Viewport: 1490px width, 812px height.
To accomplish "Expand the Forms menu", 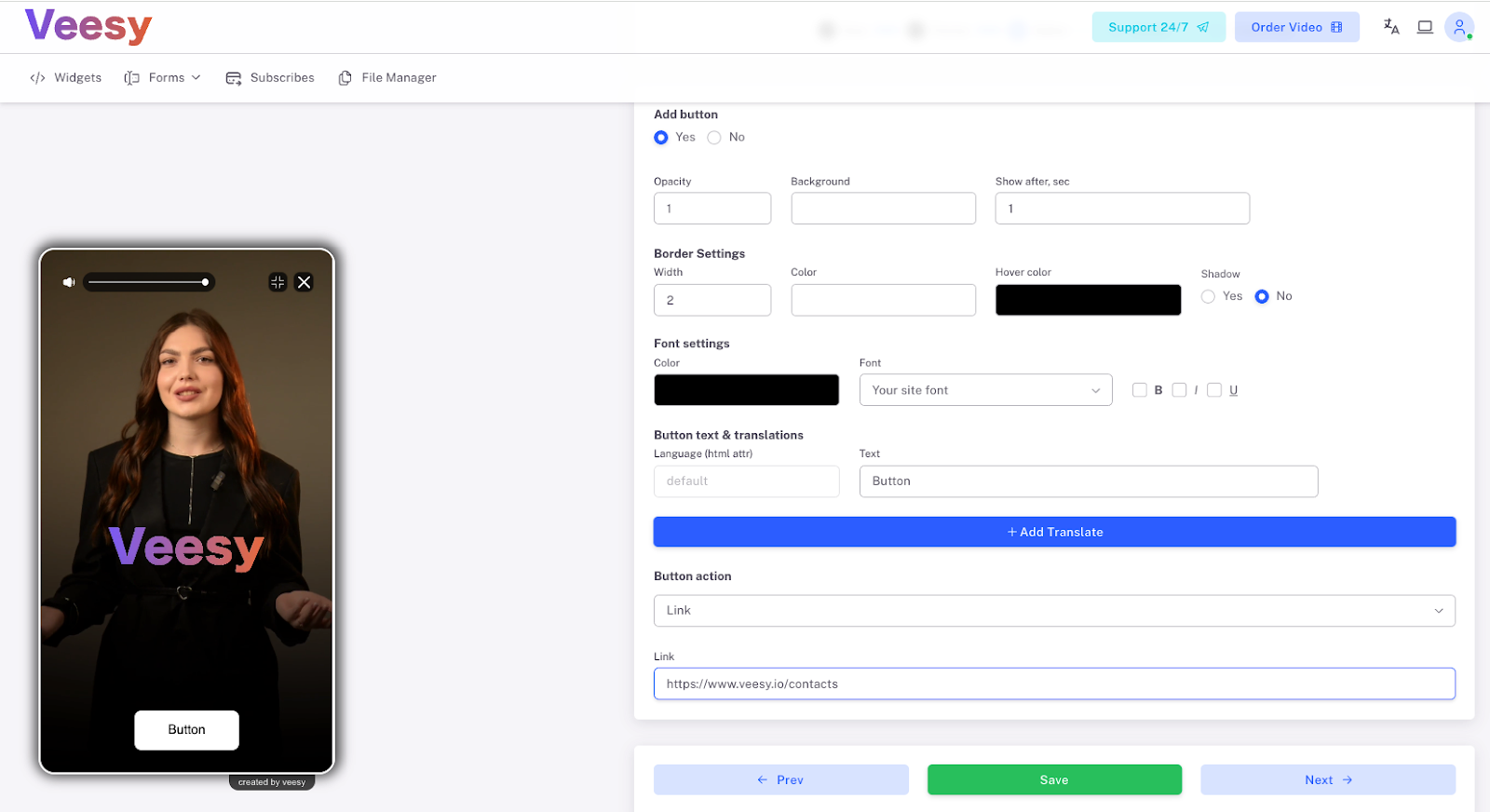I will click(x=163, y=78).
